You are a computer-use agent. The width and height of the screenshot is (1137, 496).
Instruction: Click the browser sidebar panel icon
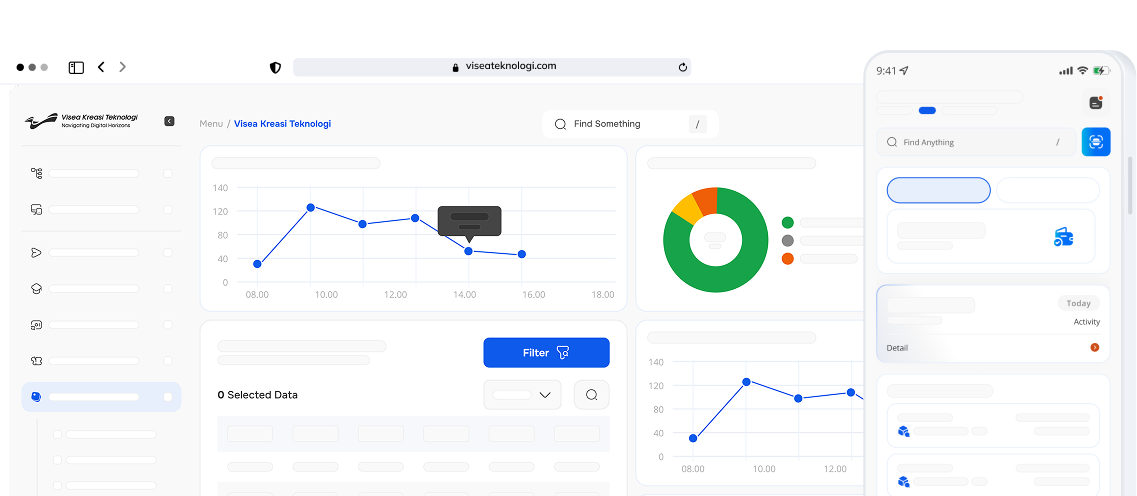click(76, 67)
